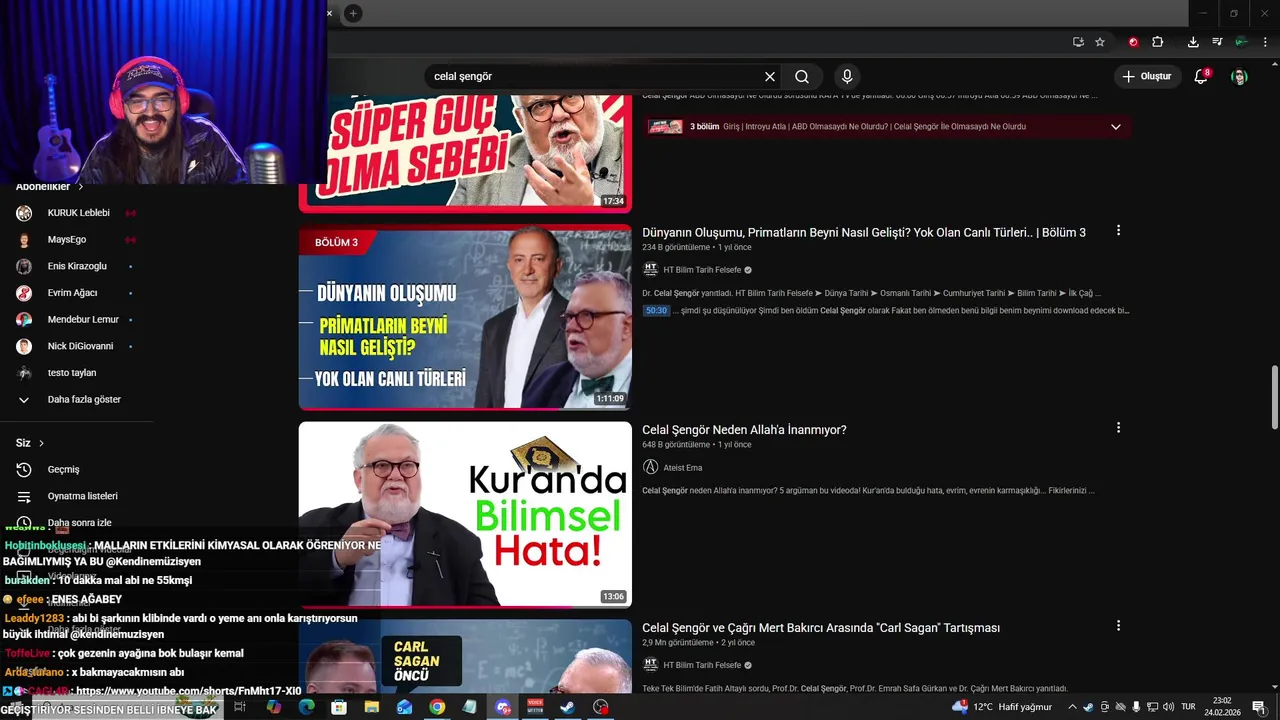Open subscription Enis Kirazoglu

[77, 266]
